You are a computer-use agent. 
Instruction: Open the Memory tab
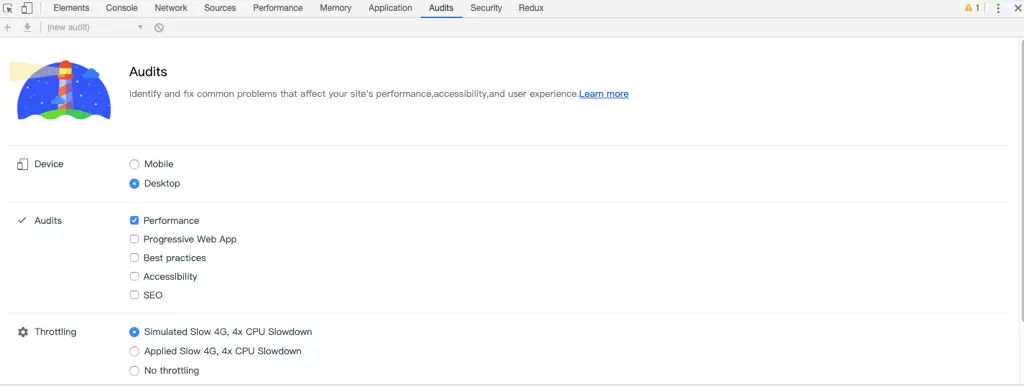pos(336,8)
